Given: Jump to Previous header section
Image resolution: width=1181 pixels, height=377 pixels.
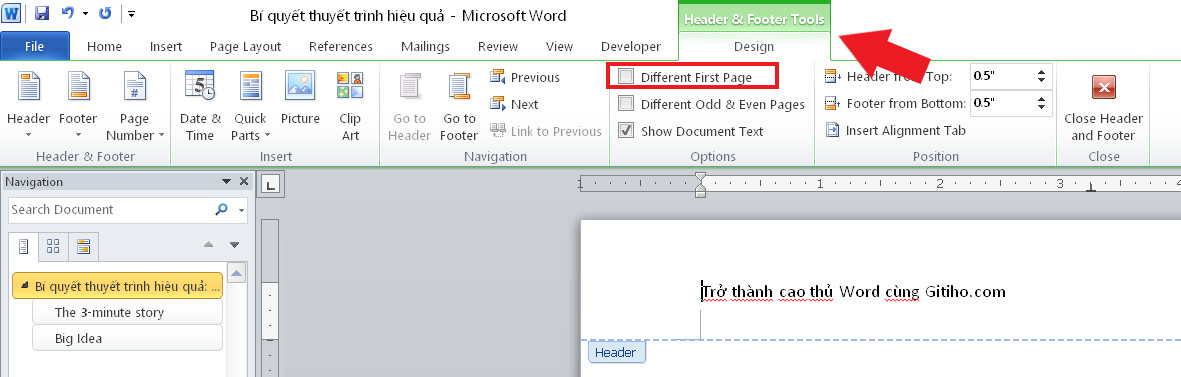Looking at the screenshot, I should [525, 77].
